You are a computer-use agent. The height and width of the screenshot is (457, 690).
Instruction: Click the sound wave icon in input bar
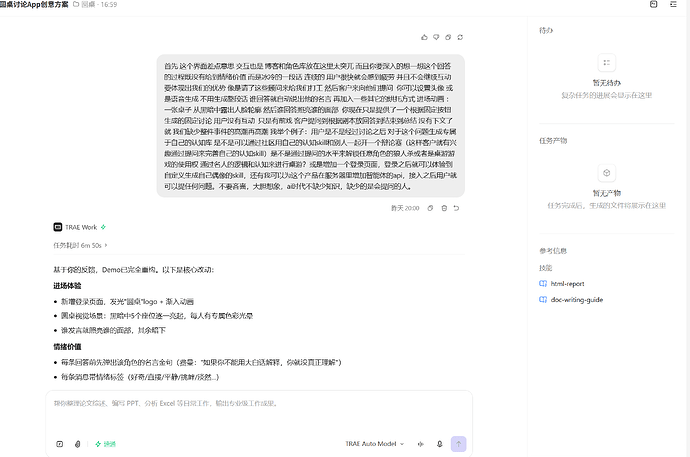[x=421, y=444]
